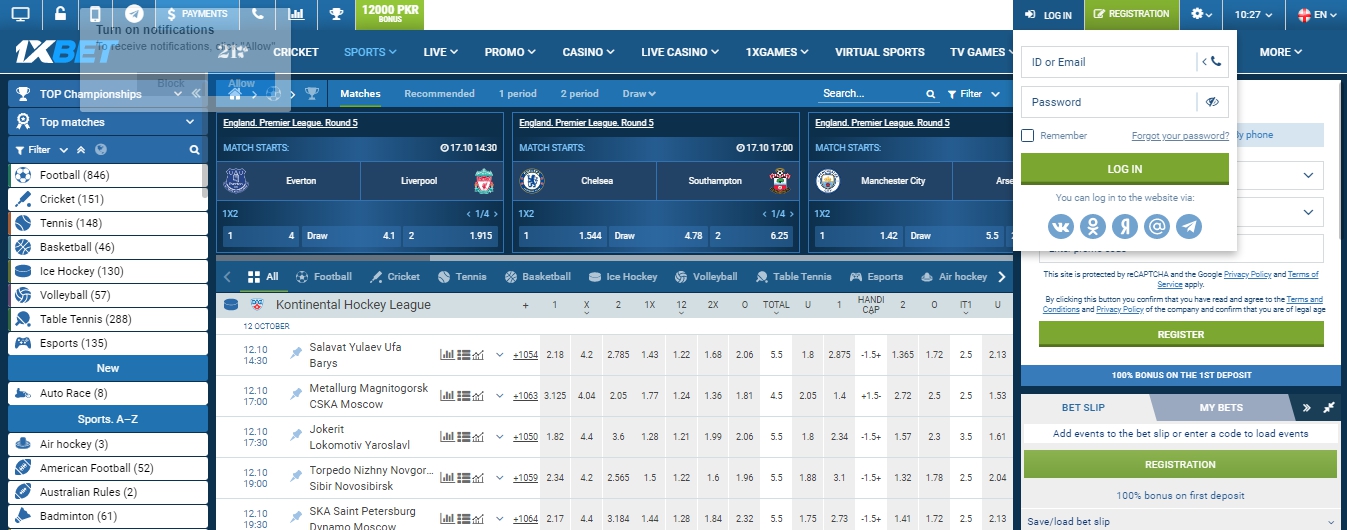Open the More menu in navigation

click(1280, 52)
